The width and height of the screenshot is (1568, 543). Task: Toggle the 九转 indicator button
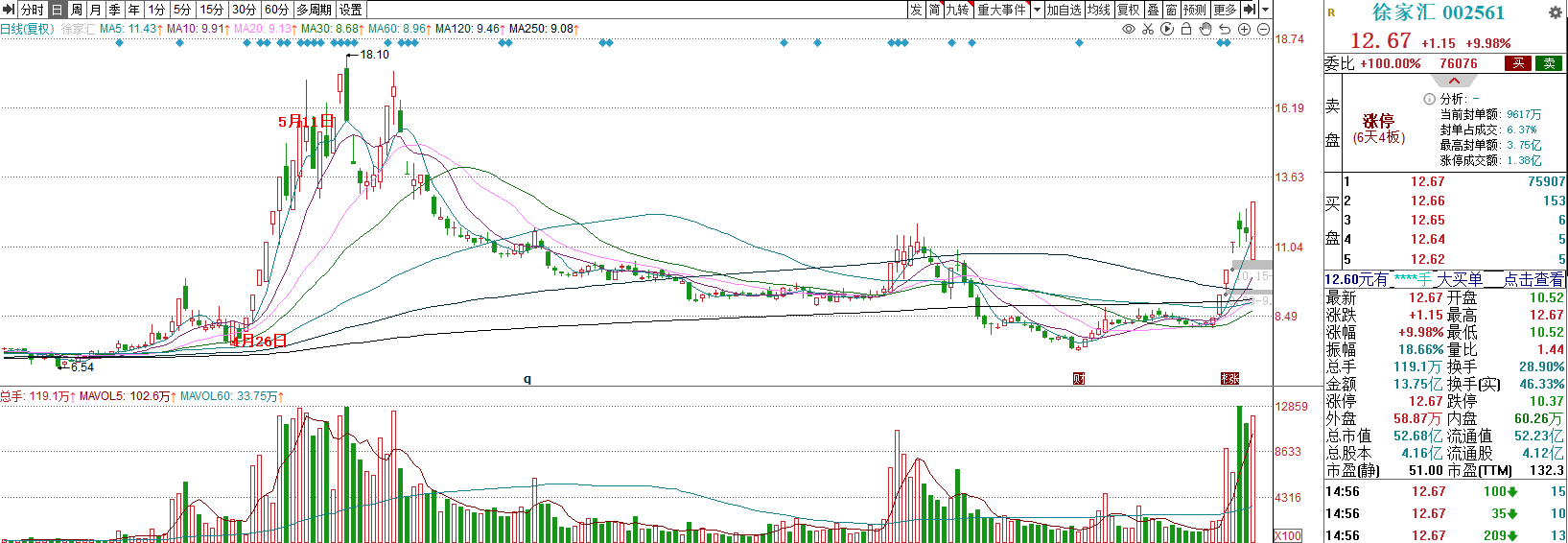point(958,10)
